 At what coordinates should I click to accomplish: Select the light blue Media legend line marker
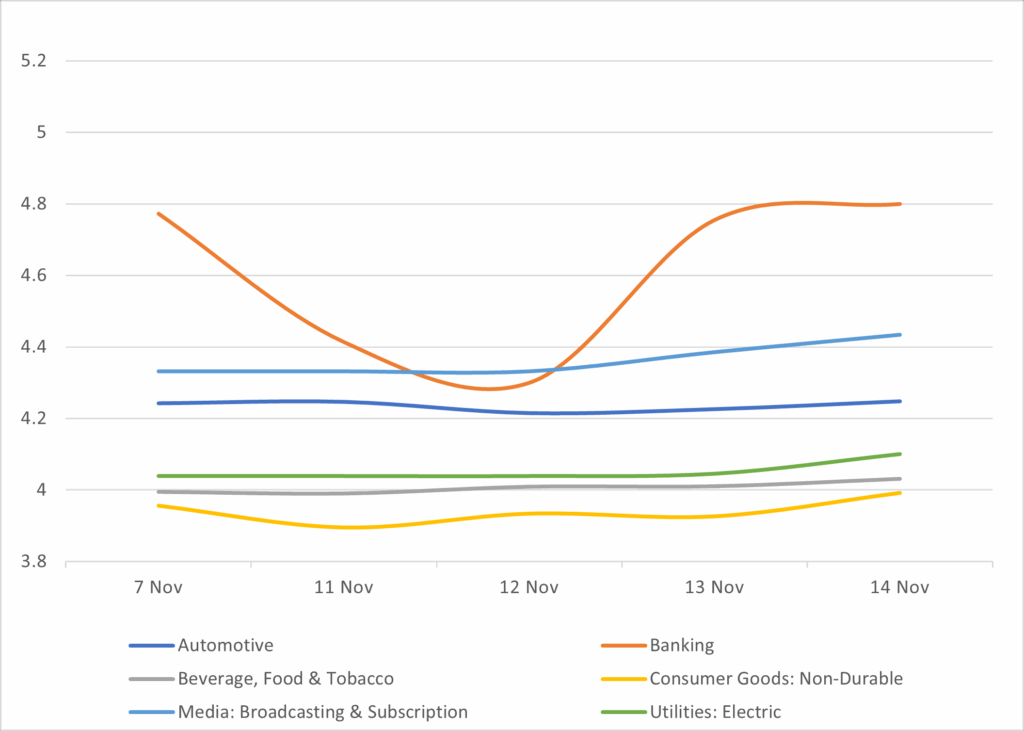pos(151,713)
